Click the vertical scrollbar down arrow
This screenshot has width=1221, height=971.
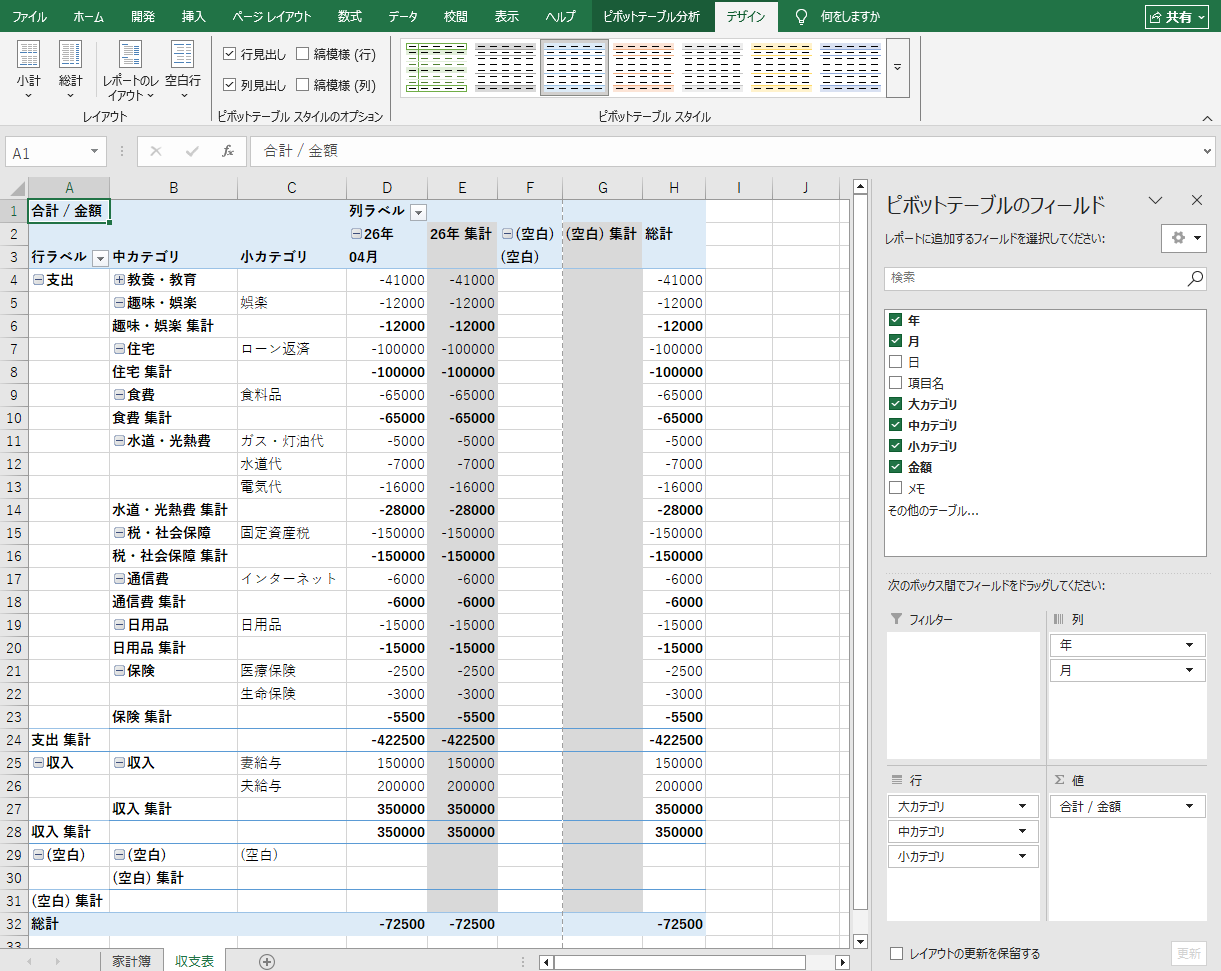pos(860,941)
